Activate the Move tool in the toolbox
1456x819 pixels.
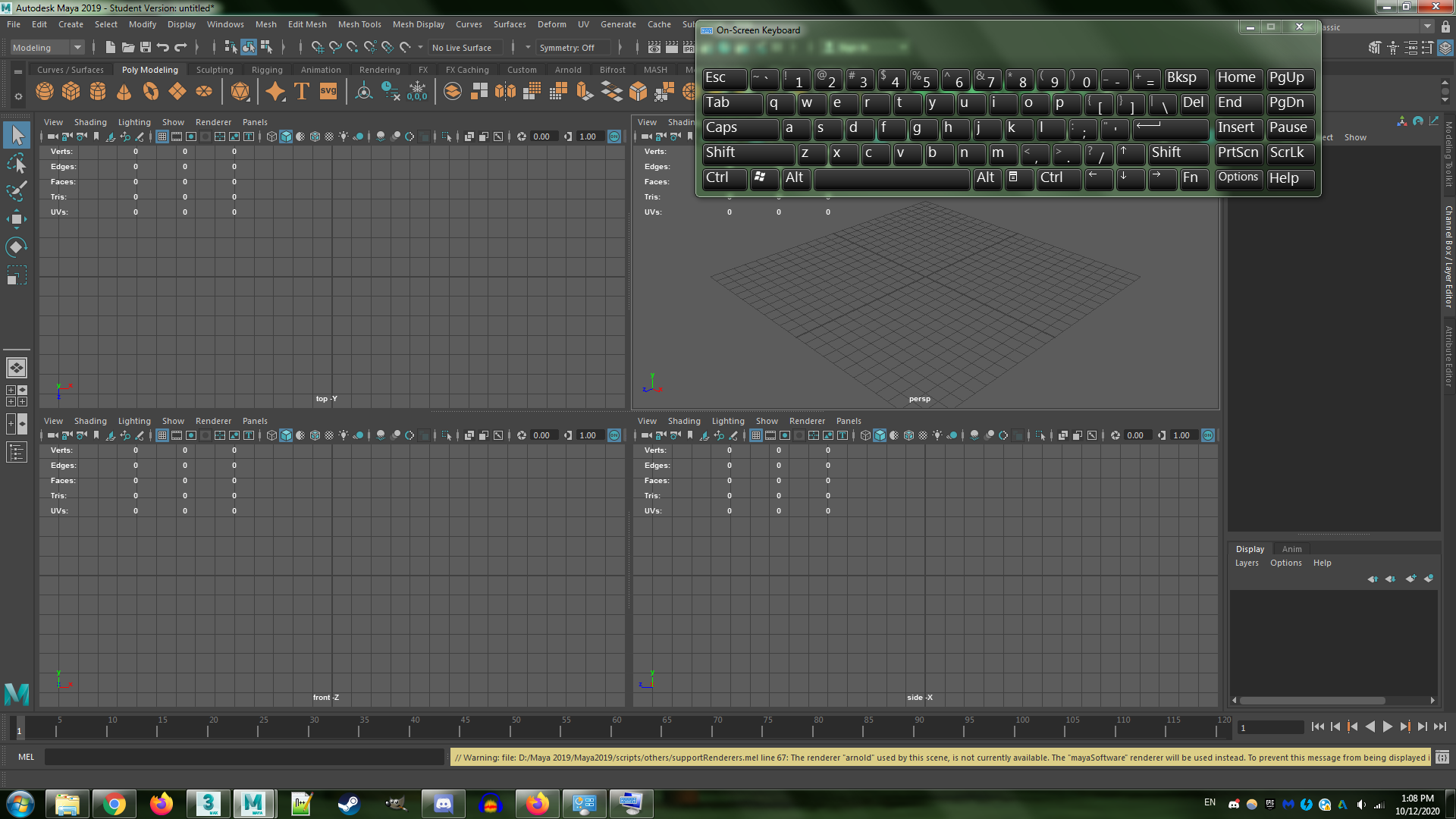(x=17, y=219)
